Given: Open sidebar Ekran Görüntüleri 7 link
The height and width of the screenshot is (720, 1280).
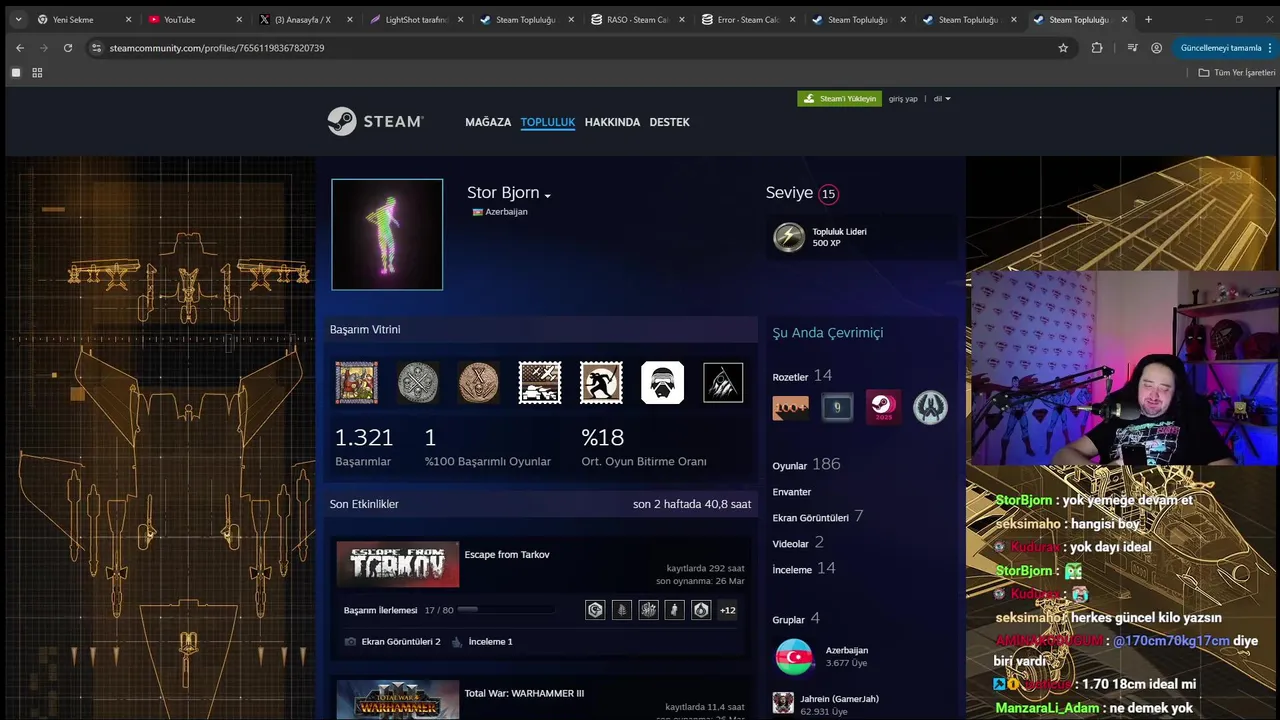Looking at the screenshot, I should pyautogui.click(x=818, y=517).
